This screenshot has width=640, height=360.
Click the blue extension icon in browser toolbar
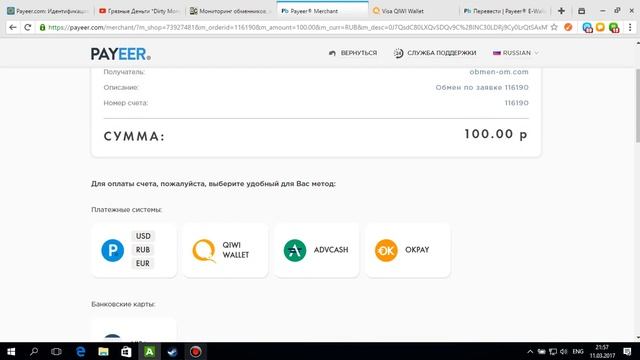point(587,28)
